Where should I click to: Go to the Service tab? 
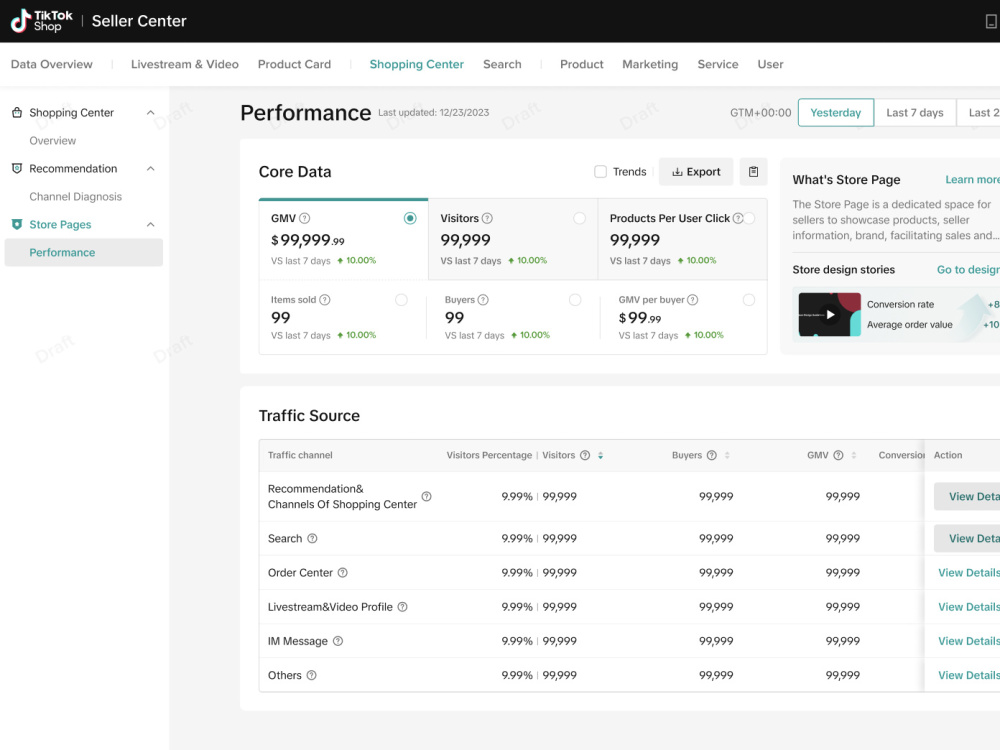point(718,64)
